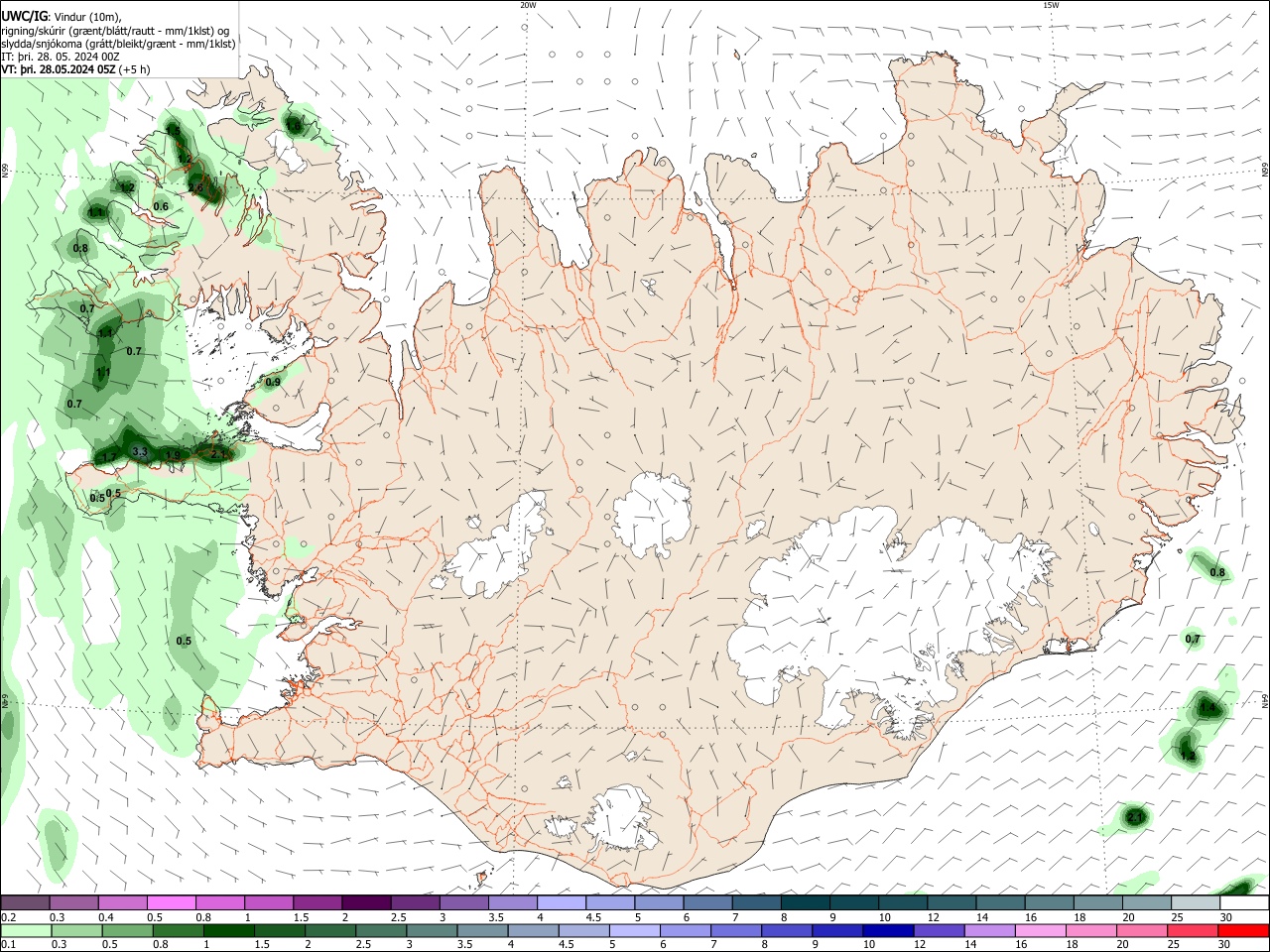Click the 30 label of the snow legend row

coord(1226,917)
